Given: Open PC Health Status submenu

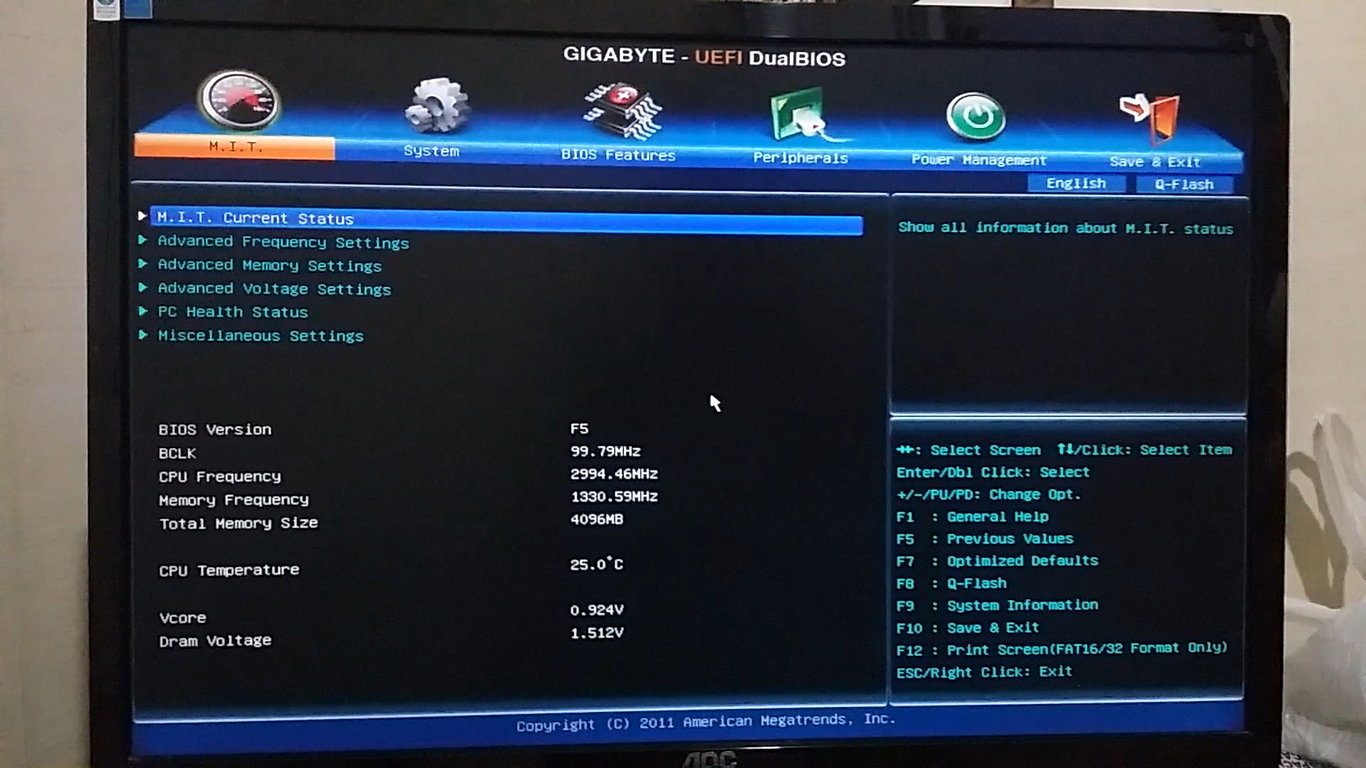Looking at the screenshot, I should pos(233,312).
